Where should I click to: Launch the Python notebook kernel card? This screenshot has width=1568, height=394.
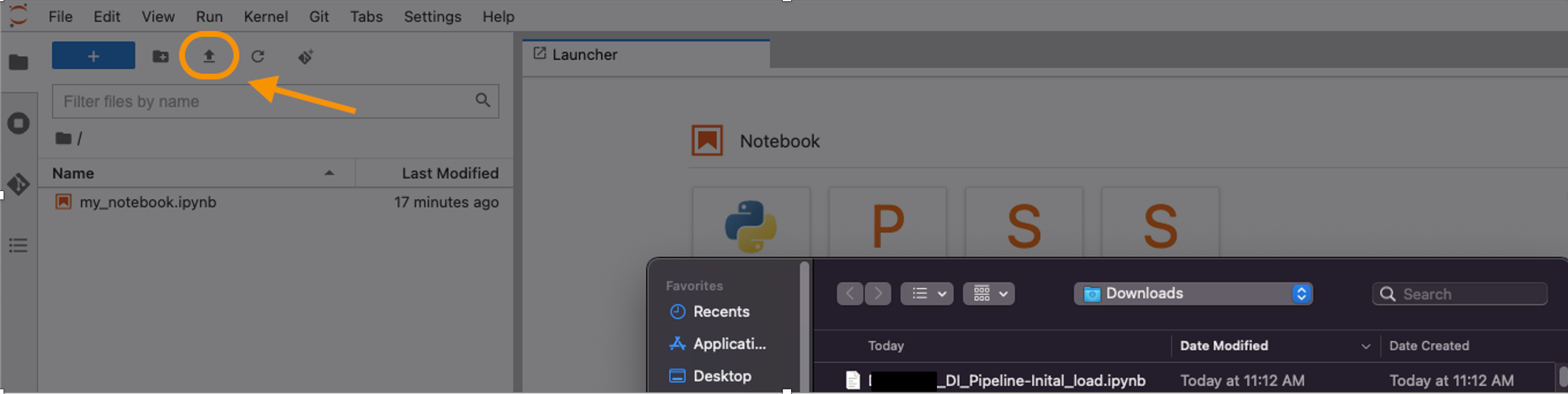pos(751,223)
